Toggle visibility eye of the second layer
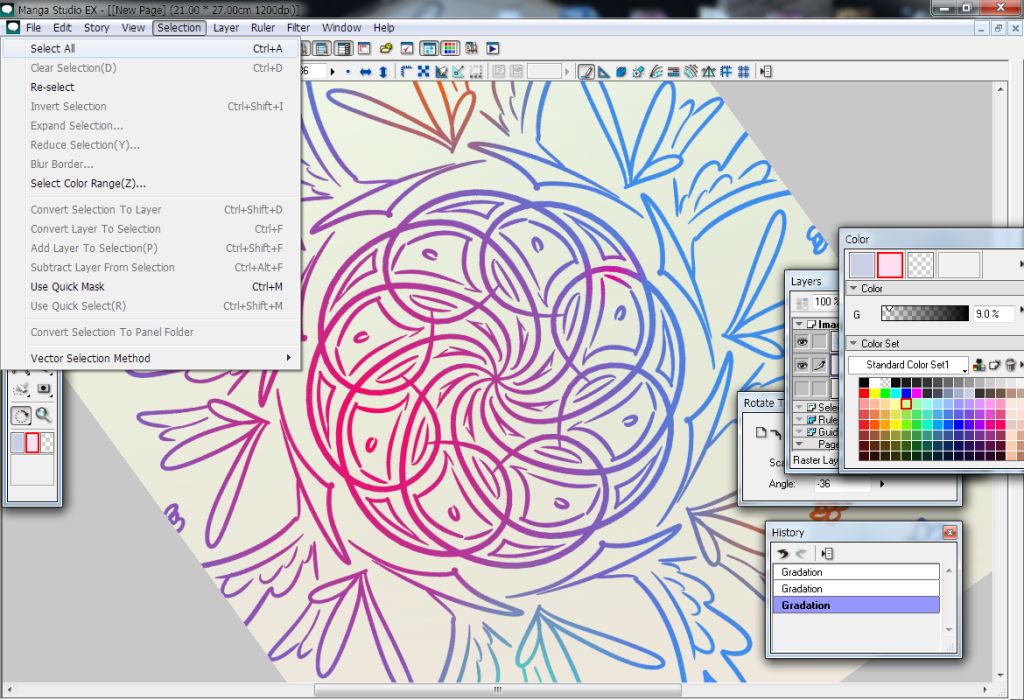Viewport: 1024px width, 700px height. (x=802, y=366)
